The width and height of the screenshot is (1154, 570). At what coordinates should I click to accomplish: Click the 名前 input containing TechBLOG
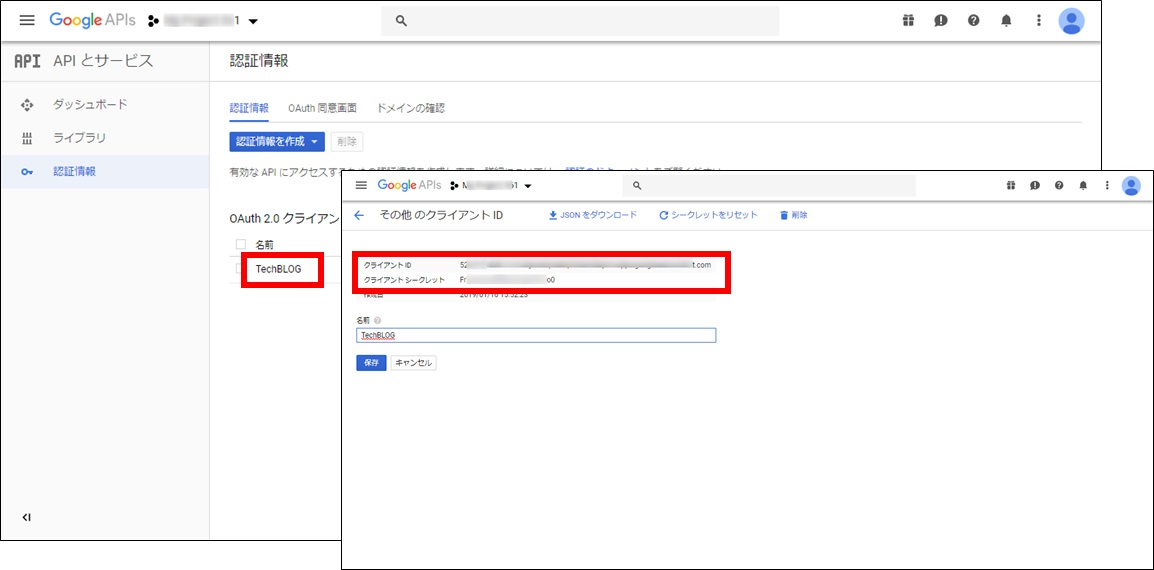click(536, 335)
